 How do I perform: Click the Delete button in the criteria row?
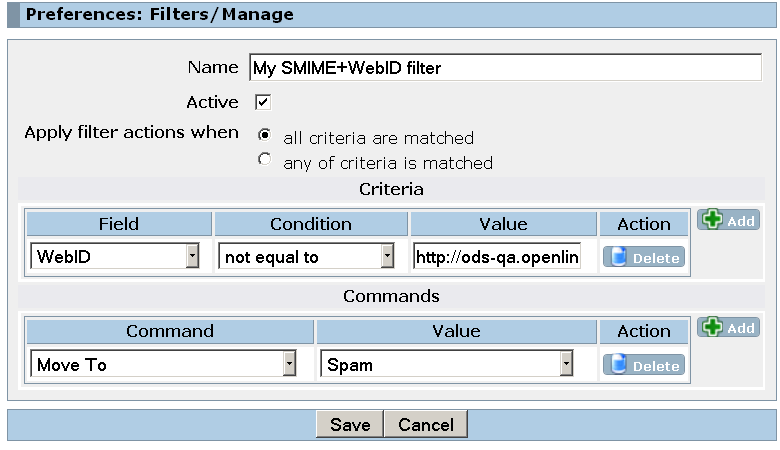pyautogui.click(x=644, y=257)
